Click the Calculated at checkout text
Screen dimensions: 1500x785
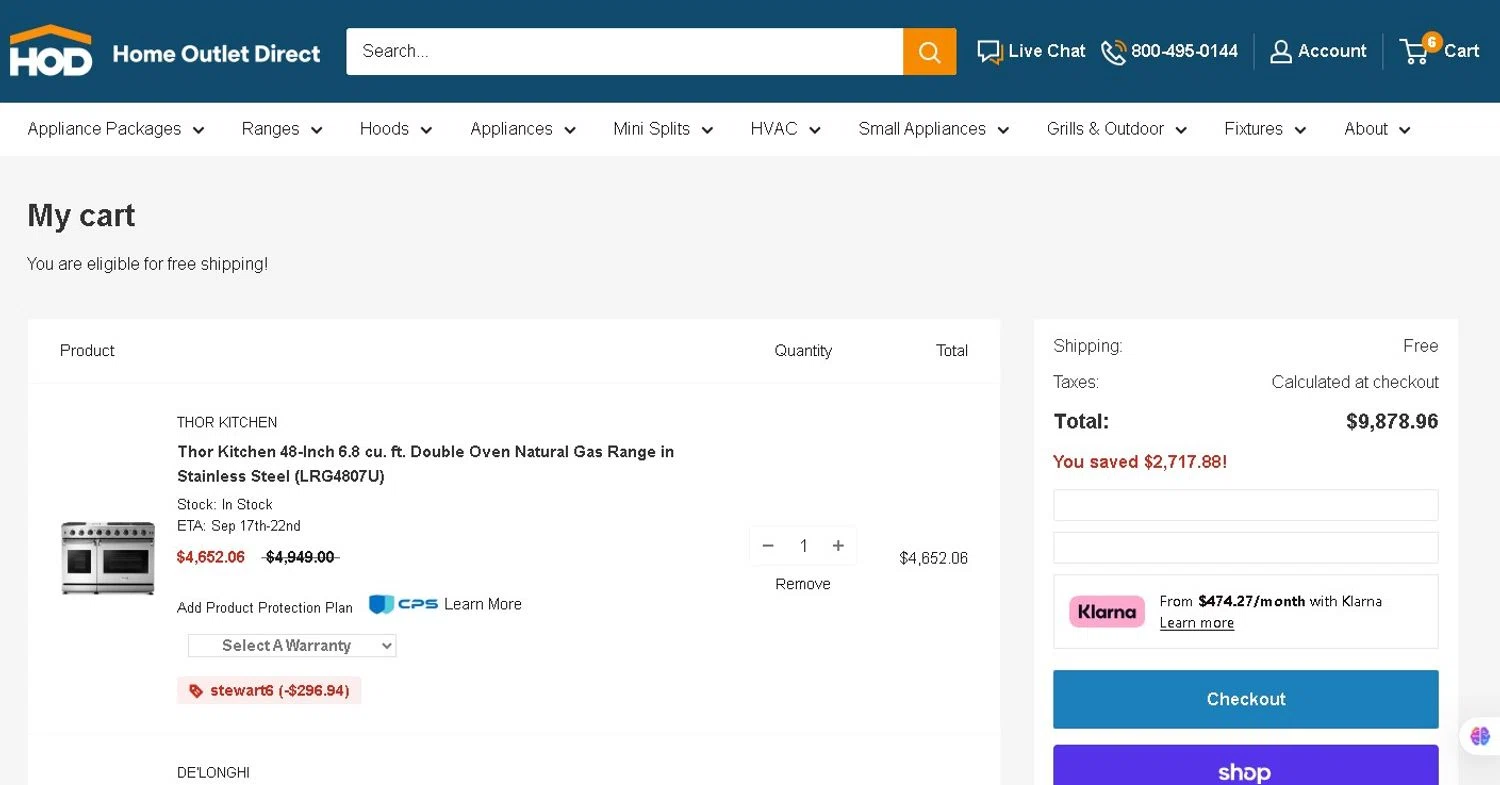coord(1355,382)
